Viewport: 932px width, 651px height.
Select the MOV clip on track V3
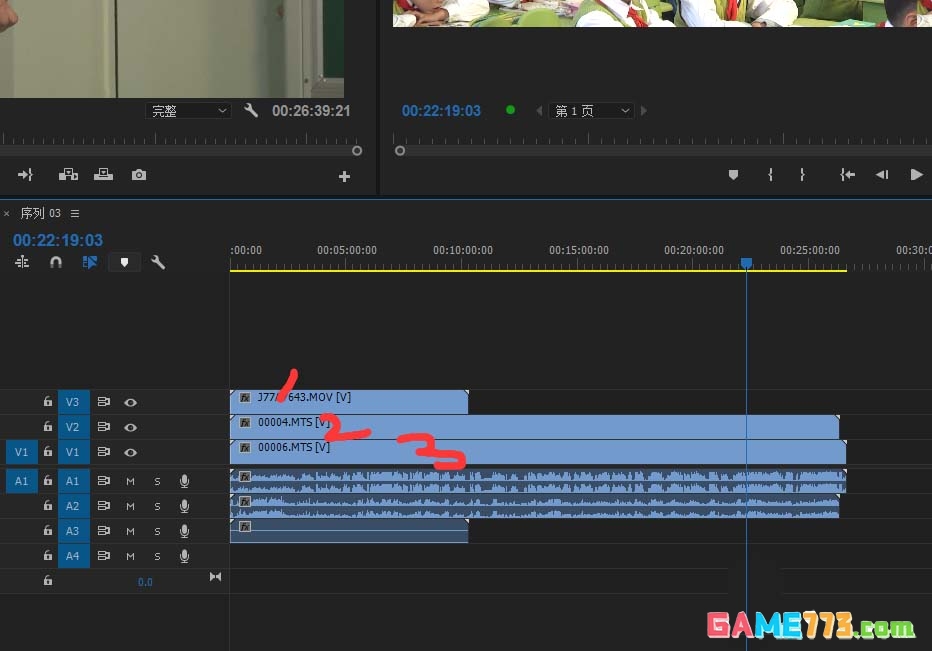349,402
